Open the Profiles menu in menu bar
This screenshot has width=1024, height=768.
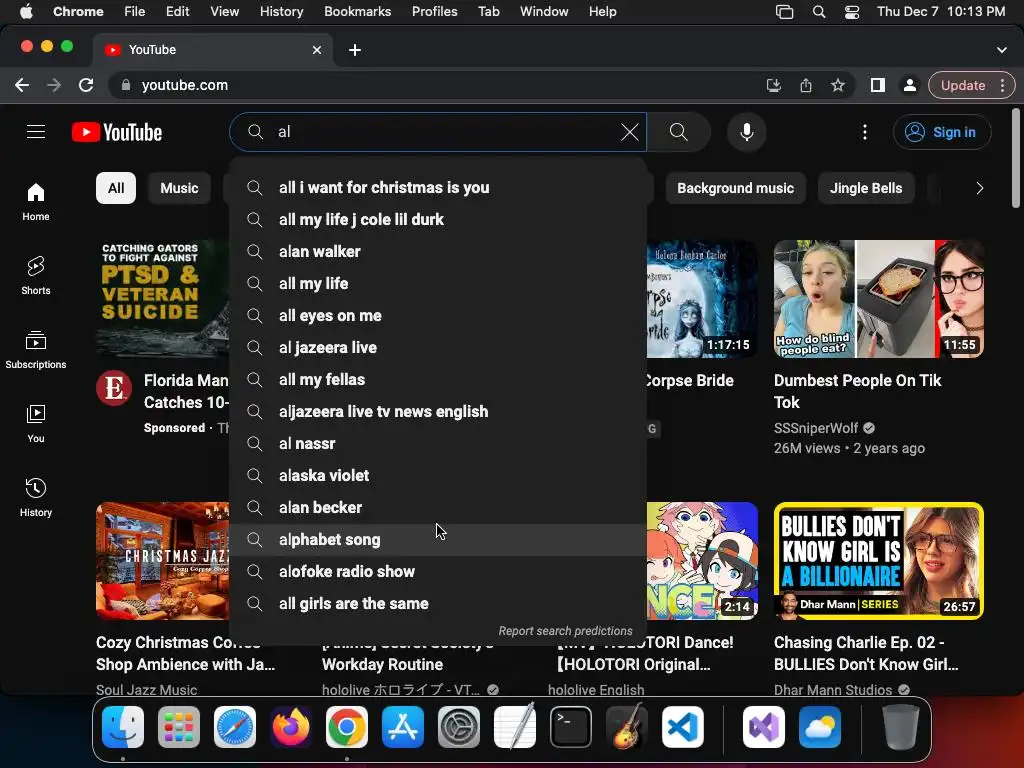pyautogui.click(x=434, y=12)
